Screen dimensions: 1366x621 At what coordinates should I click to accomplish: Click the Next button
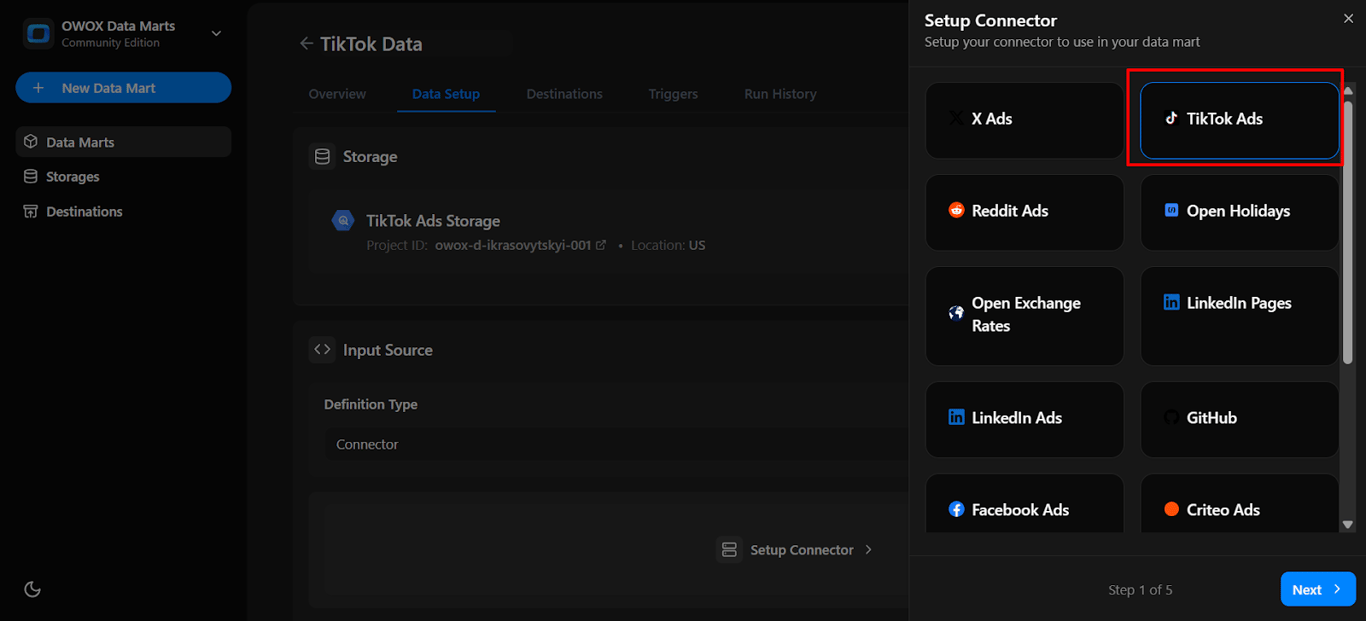[x=1318, y=589]
